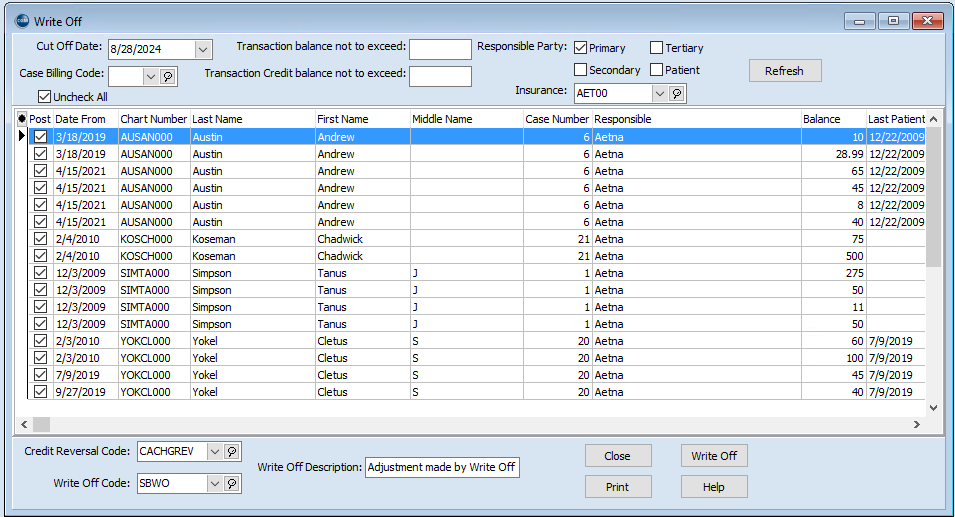Select the Austin row with balance 65
The height and width of the screenshot is (517, 955).
pos(478,171)
